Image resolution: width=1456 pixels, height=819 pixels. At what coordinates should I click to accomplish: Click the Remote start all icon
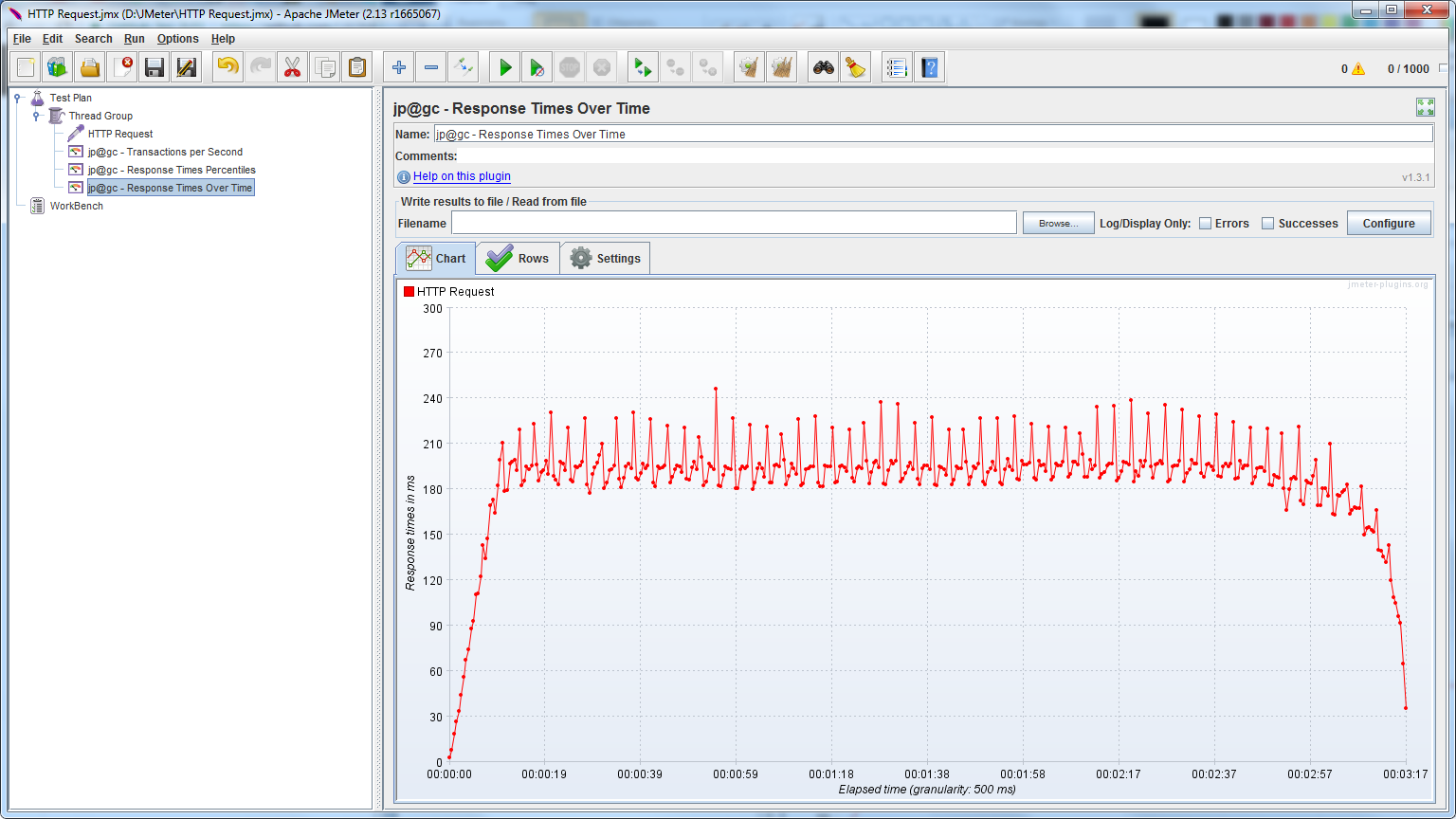[x=644, y=67]
